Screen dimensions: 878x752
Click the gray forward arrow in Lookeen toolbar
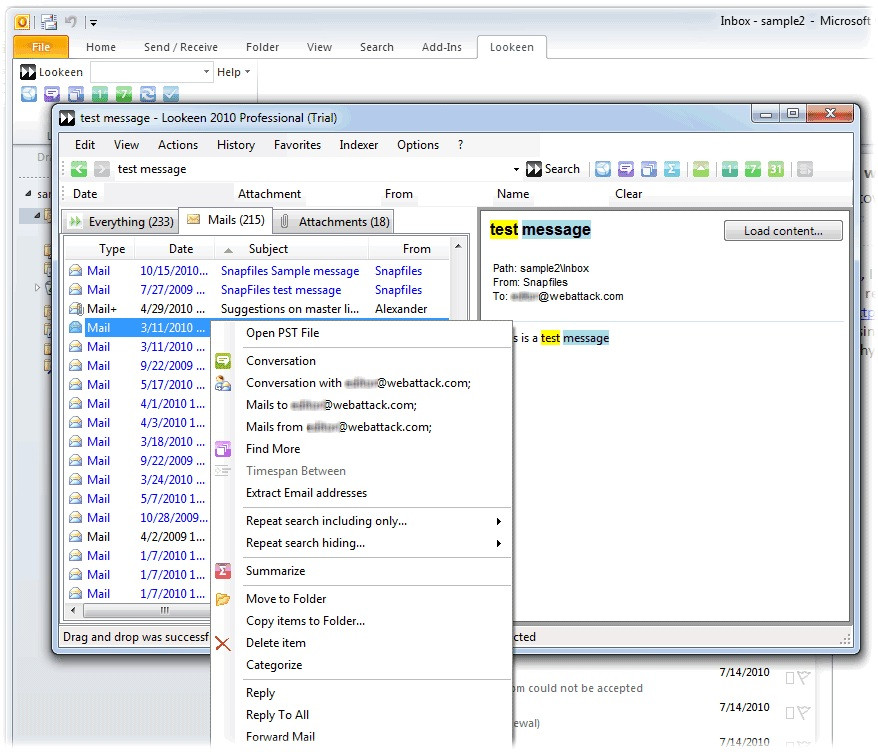(x=102, y=169)
